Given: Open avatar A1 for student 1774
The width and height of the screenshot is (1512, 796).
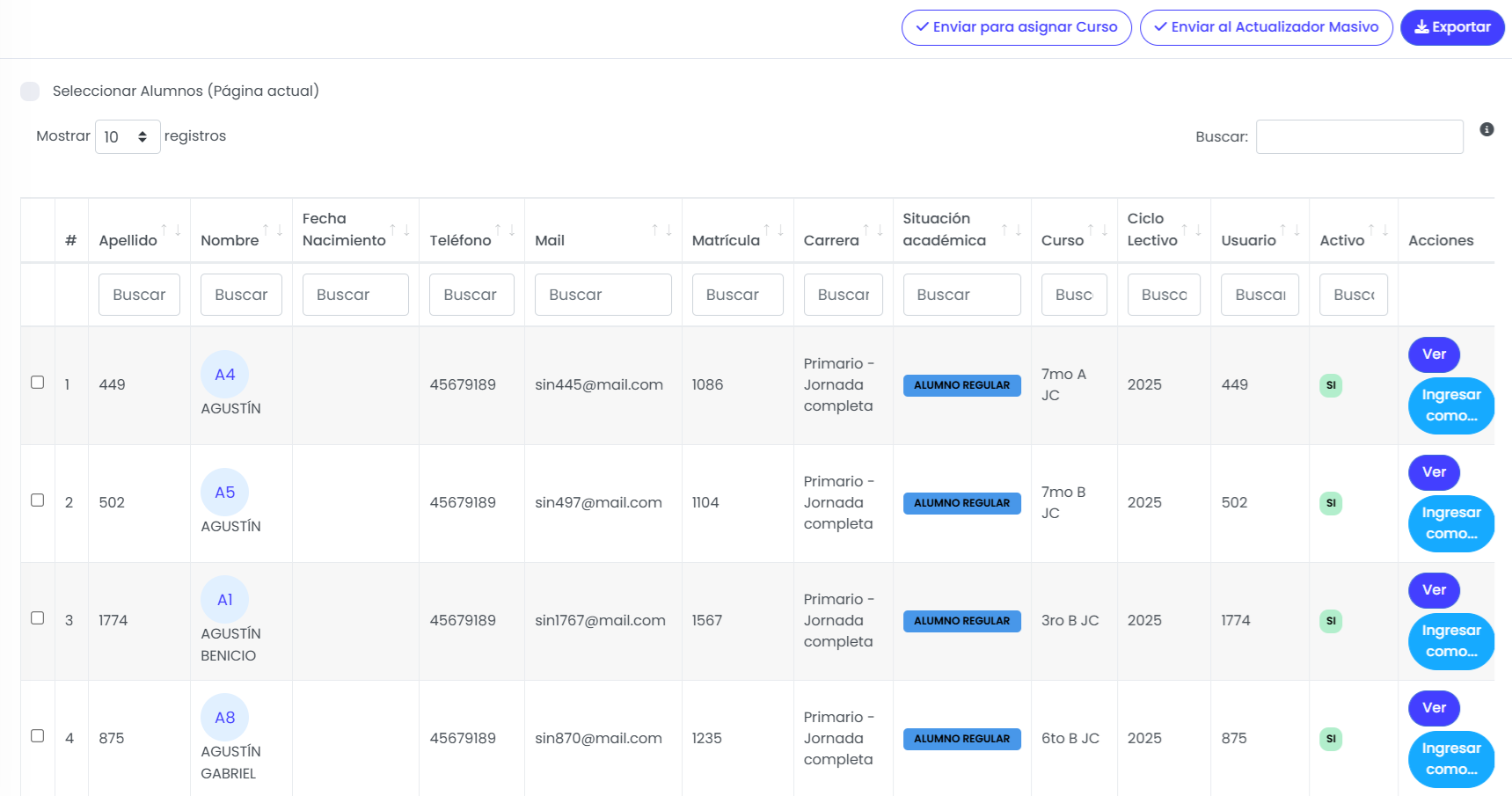Looking at the screenshot, I should [225, 600].
